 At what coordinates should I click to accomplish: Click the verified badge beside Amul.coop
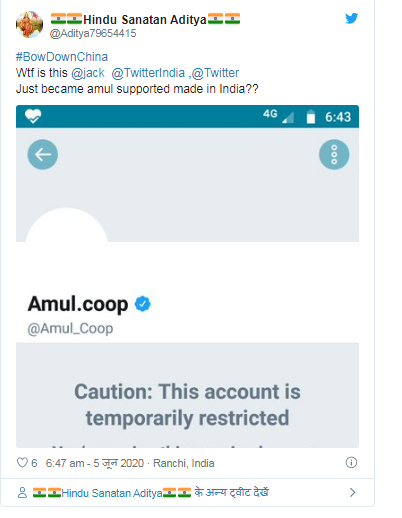point(143,304)
